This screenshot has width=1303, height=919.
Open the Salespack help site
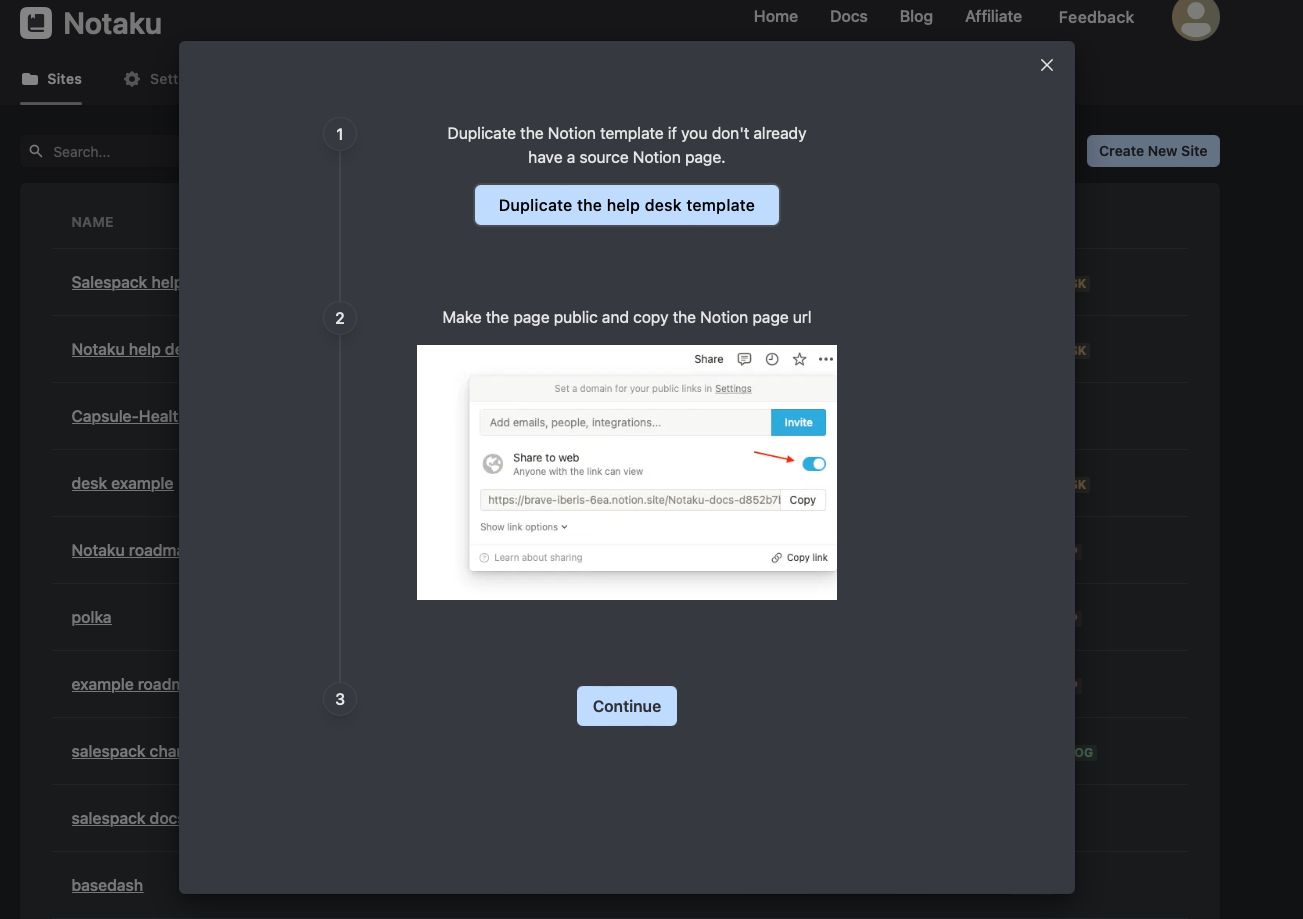tap(125, 283)
